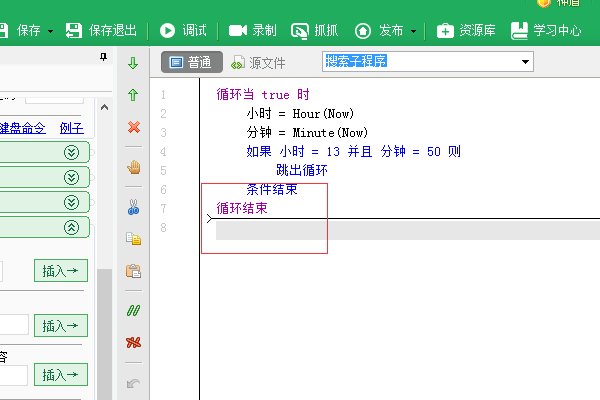The height and width of the screenshot is (400, 600).
Task: Copy with the copy pages icon
Action: 134,238
